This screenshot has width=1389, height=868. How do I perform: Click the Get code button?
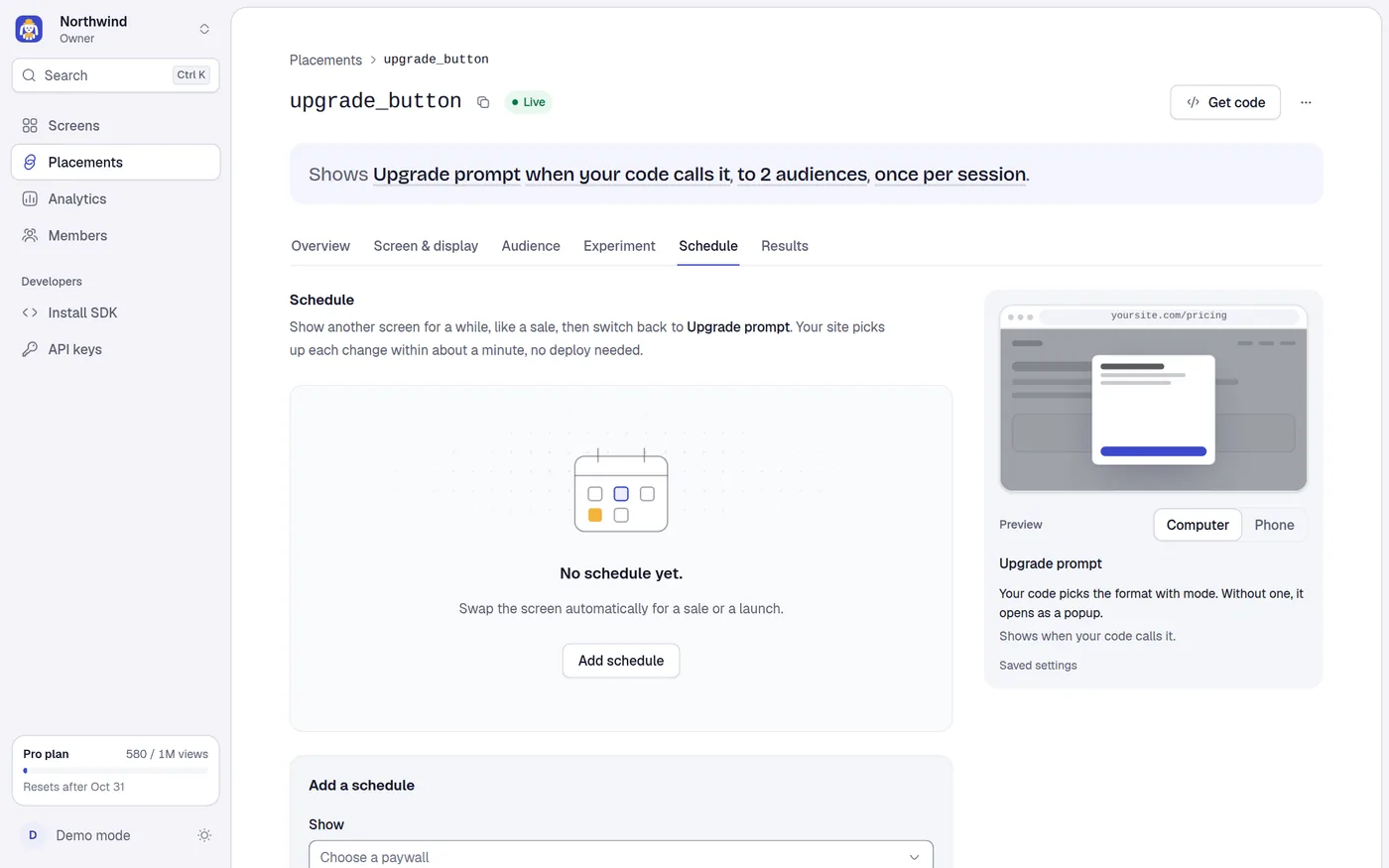[x=1225, y=102]
